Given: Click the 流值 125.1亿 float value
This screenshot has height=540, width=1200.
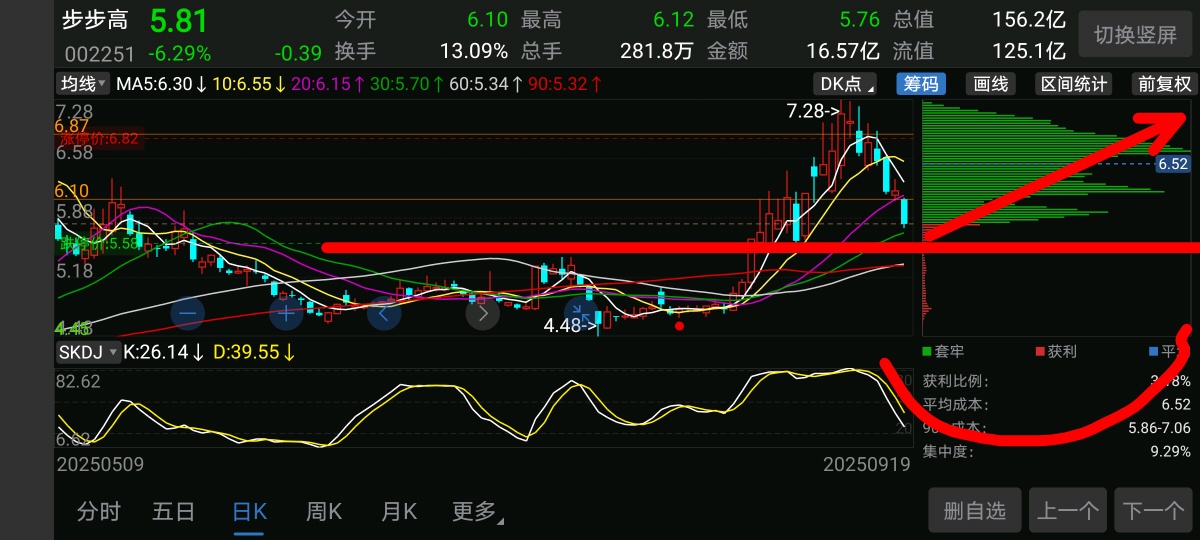Looking at the screenshot, I should (x=1030, y=51).
